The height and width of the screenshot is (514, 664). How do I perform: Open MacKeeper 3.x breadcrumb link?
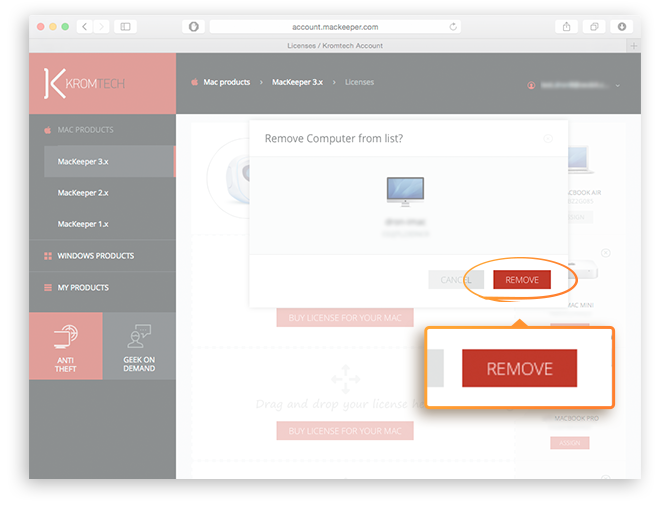click(297, 82)
